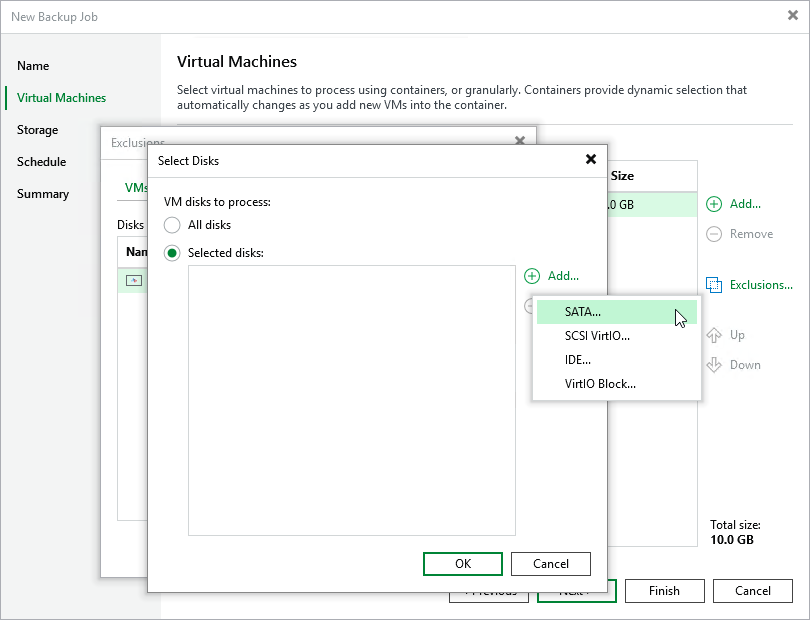Click Finish to complete the backup job
Image resolution: width=810 pixels, height=620 pixels.
(x=664, y=590)
